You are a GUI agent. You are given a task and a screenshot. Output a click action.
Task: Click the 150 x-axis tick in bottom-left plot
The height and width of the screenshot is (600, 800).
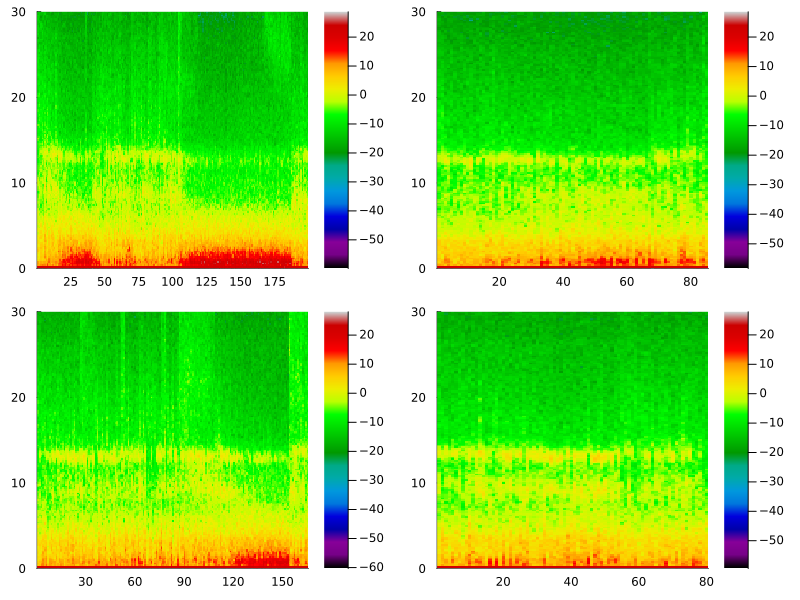pos(282,582)
